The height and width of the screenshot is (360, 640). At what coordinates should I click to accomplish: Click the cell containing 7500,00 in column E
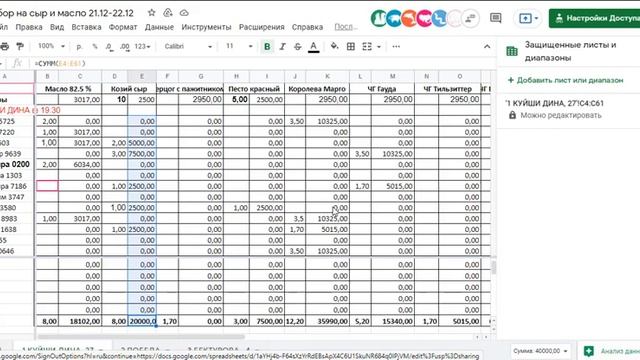click(142, 154)
